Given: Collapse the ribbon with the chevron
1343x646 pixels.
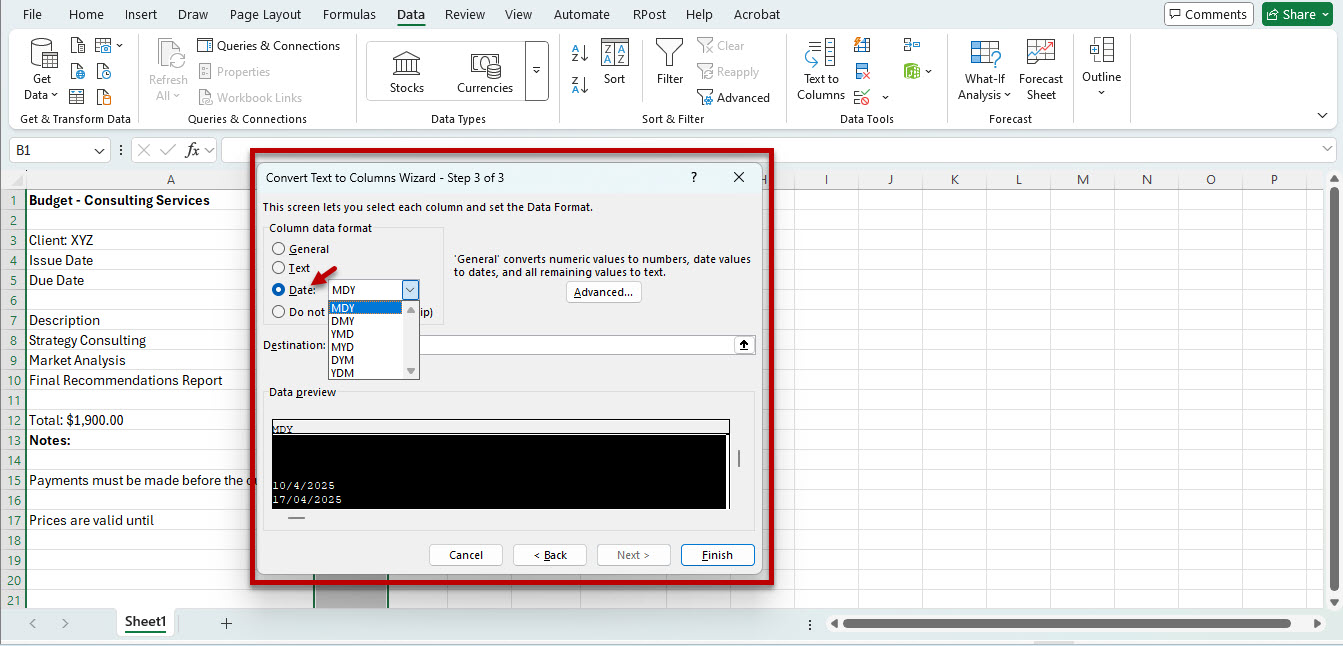Looking at the screenshot, I should [1323, 116].
